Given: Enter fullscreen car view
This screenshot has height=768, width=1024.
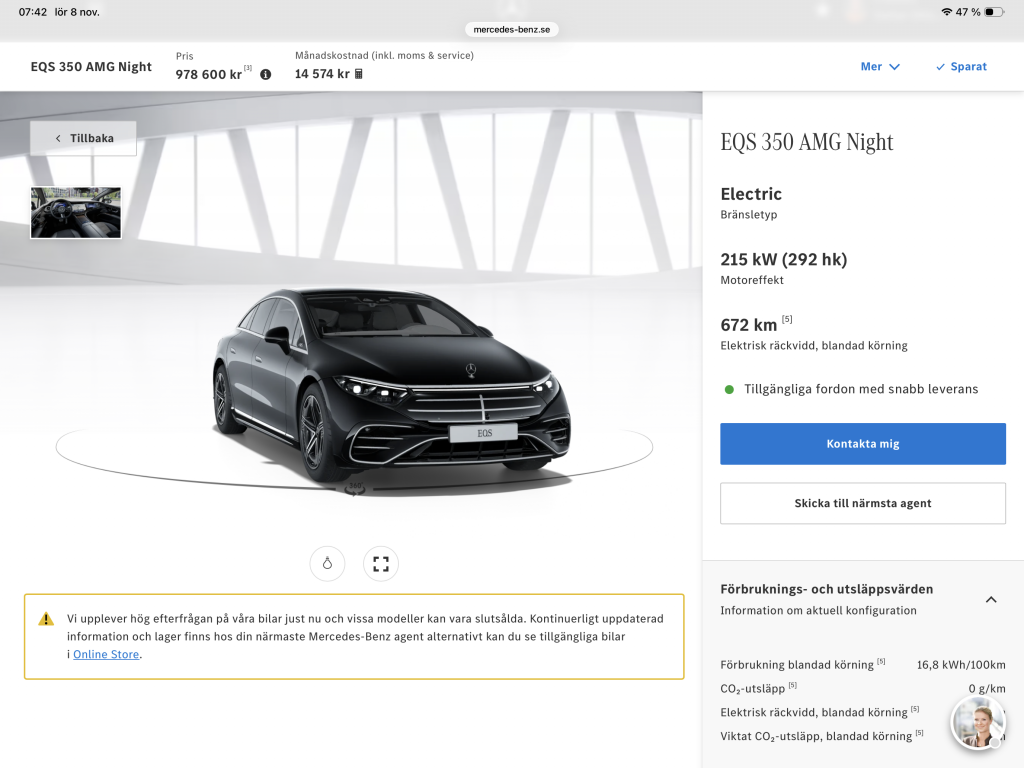Looking at the screenshot, I should [380, 564].
